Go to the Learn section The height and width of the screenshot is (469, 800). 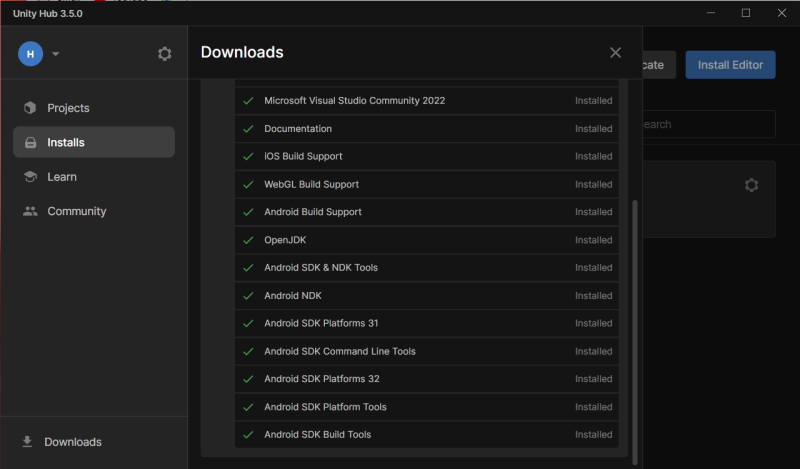(94, 177)
